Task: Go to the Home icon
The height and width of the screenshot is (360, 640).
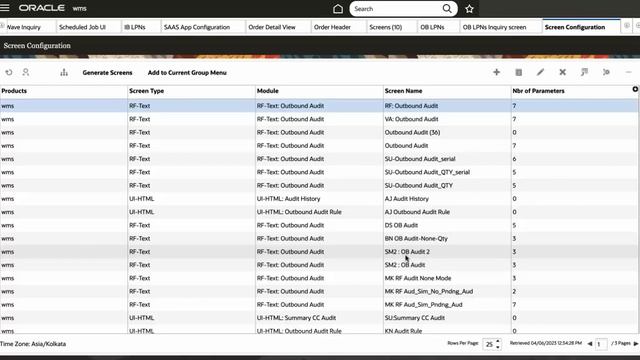Action: [338, 9]
